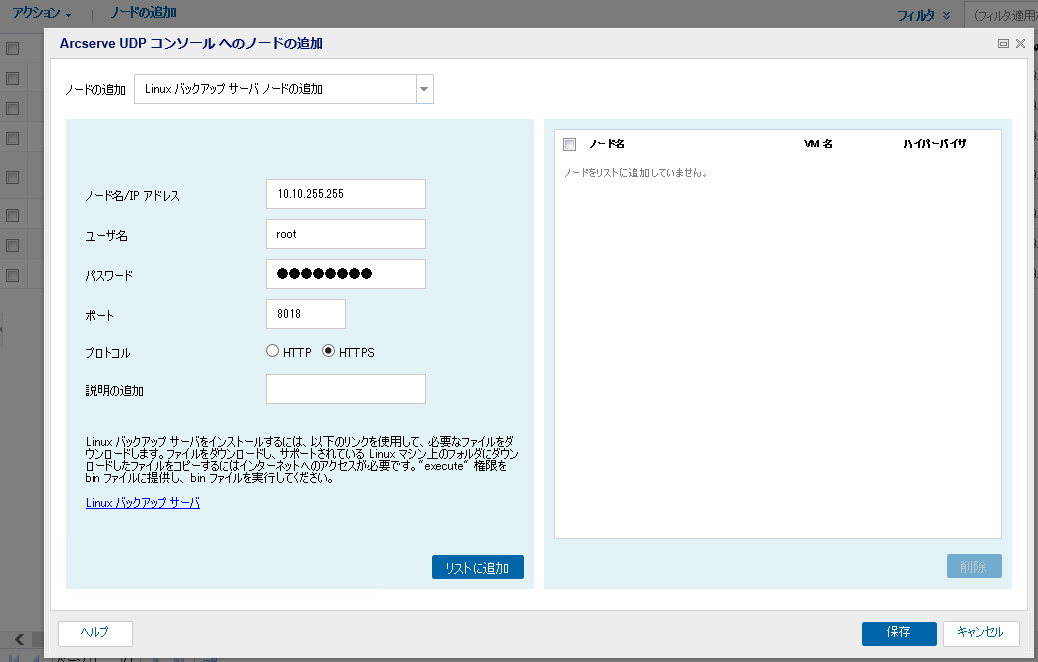Viewport: 1038px width, 662px height.
Task: Click the ノード名 column header
Action: pyautogui.click(x=607, y=144)
